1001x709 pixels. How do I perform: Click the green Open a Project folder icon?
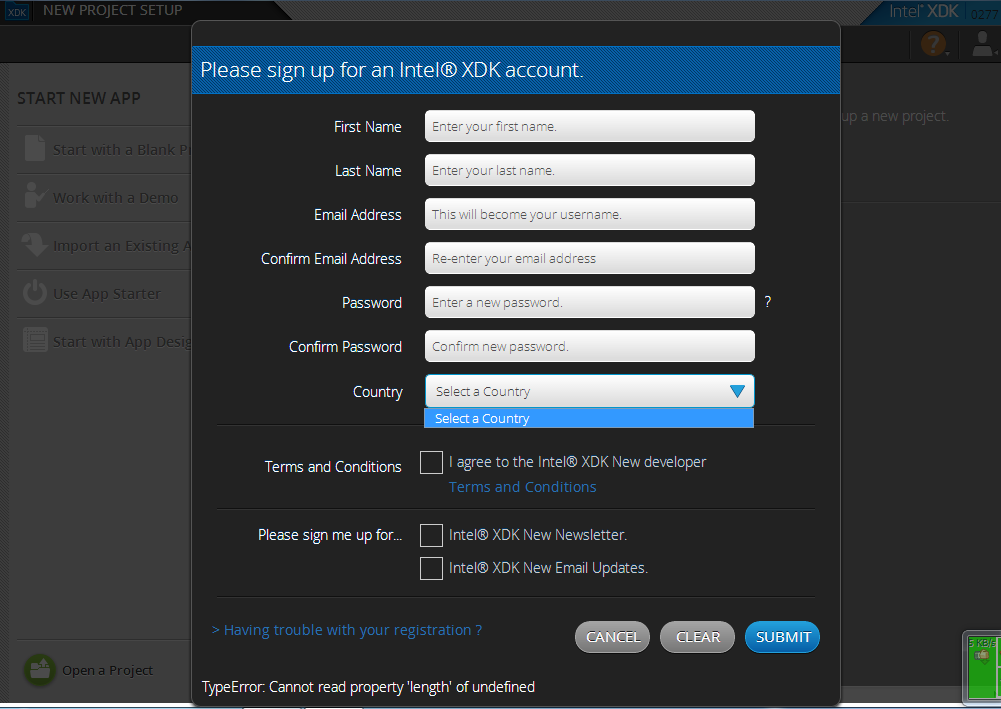pos(40,670)
